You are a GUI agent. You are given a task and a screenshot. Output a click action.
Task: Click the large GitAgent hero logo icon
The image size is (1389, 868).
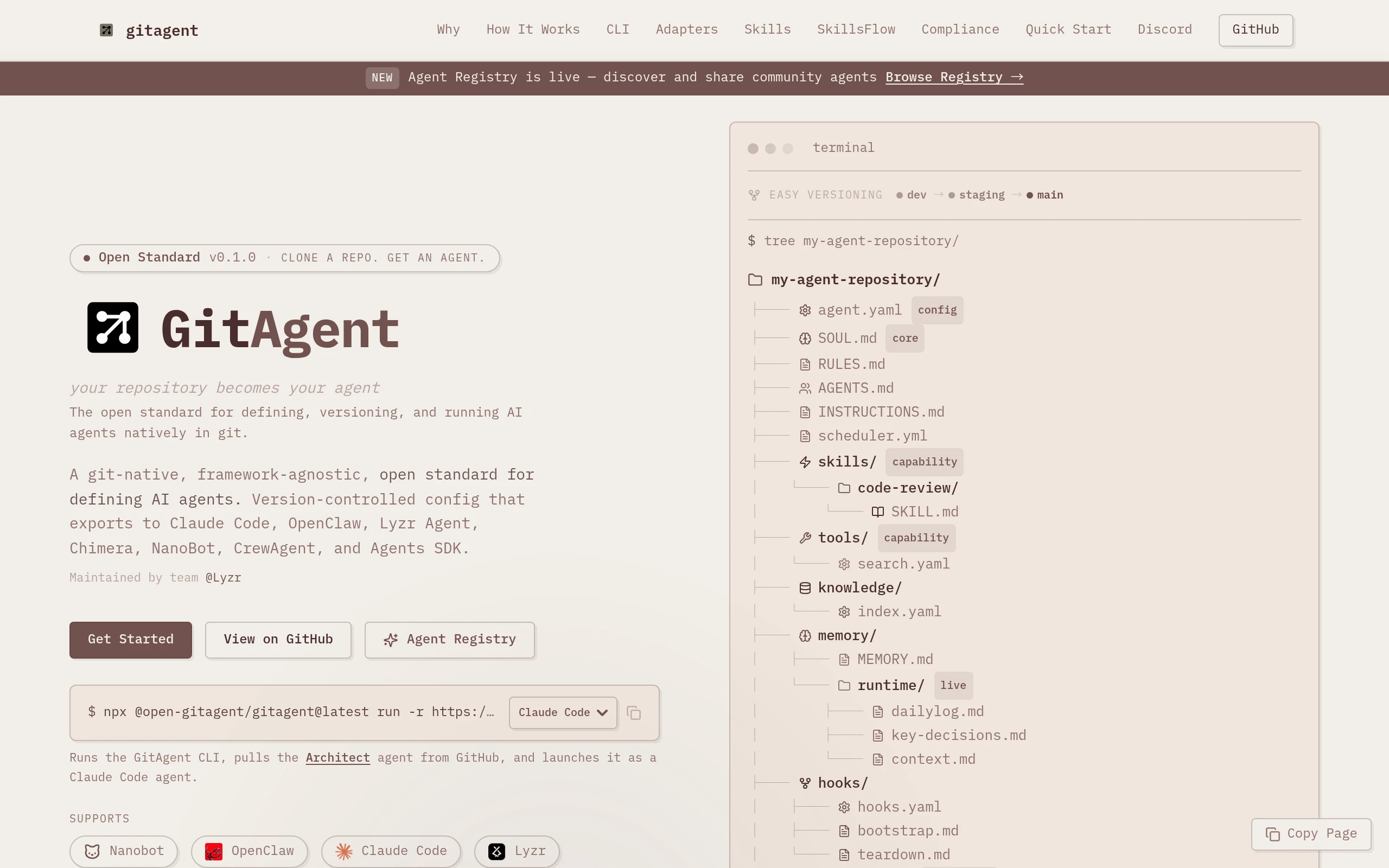pos(112,327)
